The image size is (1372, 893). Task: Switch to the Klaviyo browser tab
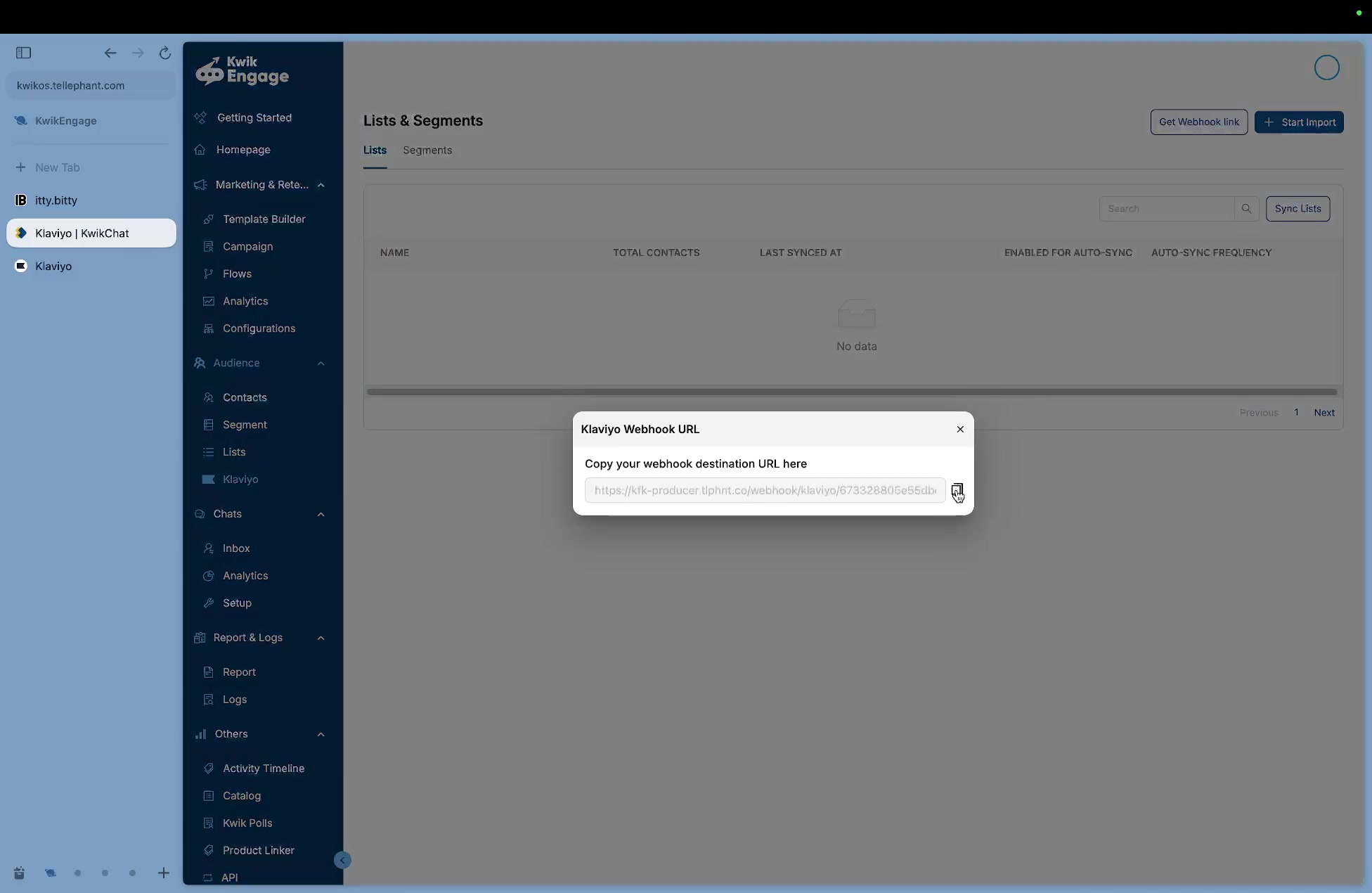click(91, 266)
